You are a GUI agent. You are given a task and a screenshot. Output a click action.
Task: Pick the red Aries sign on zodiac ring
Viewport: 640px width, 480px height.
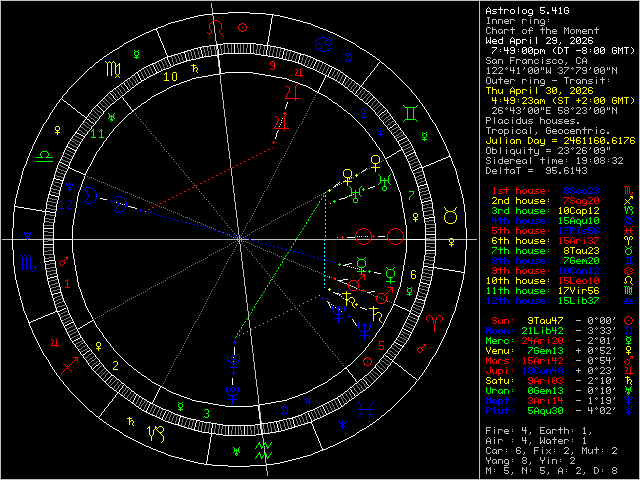click(x=434, y=322)
